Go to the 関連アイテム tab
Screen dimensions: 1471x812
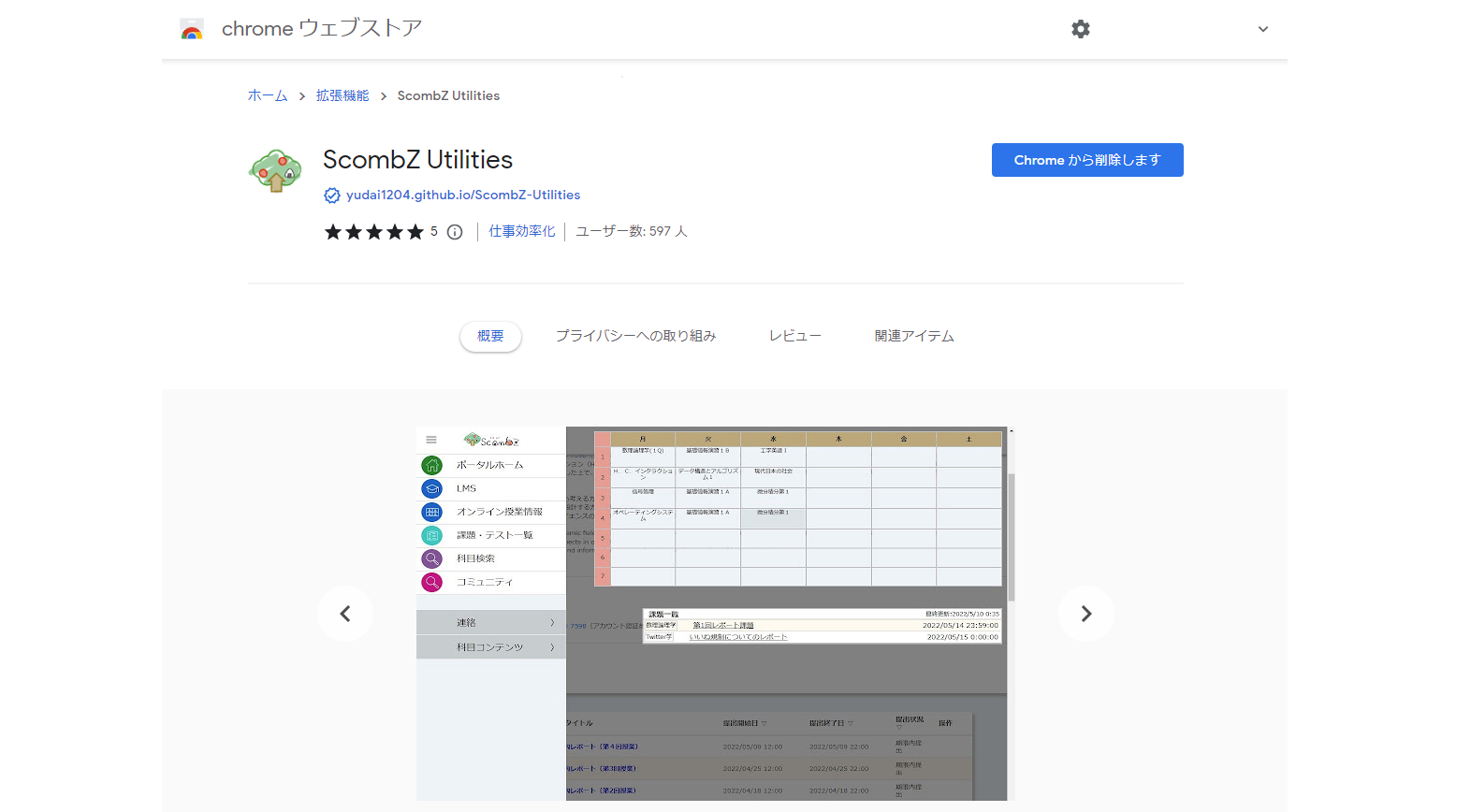pyautogui.click(x=914, y=336)
